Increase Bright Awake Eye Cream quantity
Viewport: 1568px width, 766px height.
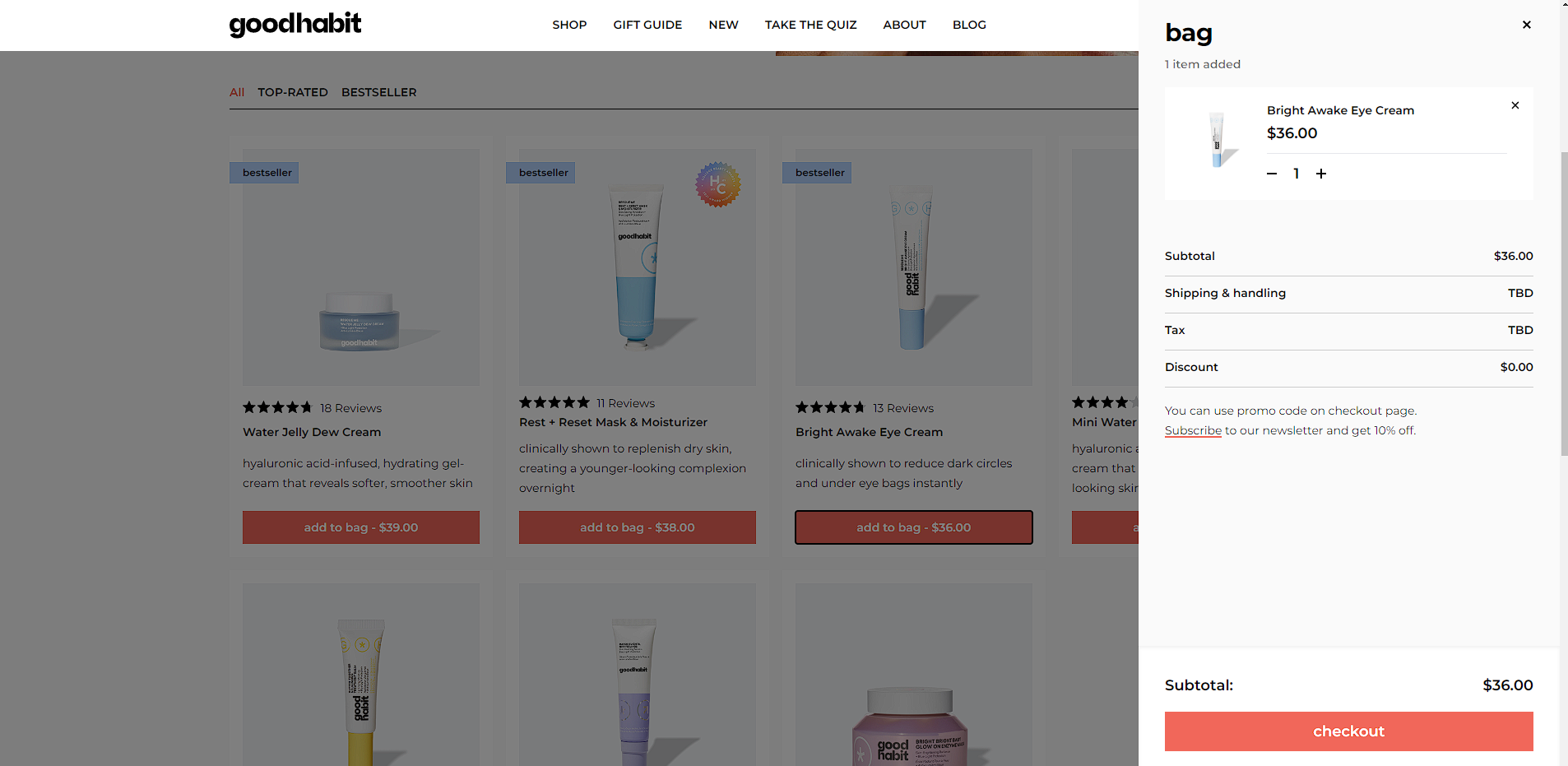[x=1321, y=174]
